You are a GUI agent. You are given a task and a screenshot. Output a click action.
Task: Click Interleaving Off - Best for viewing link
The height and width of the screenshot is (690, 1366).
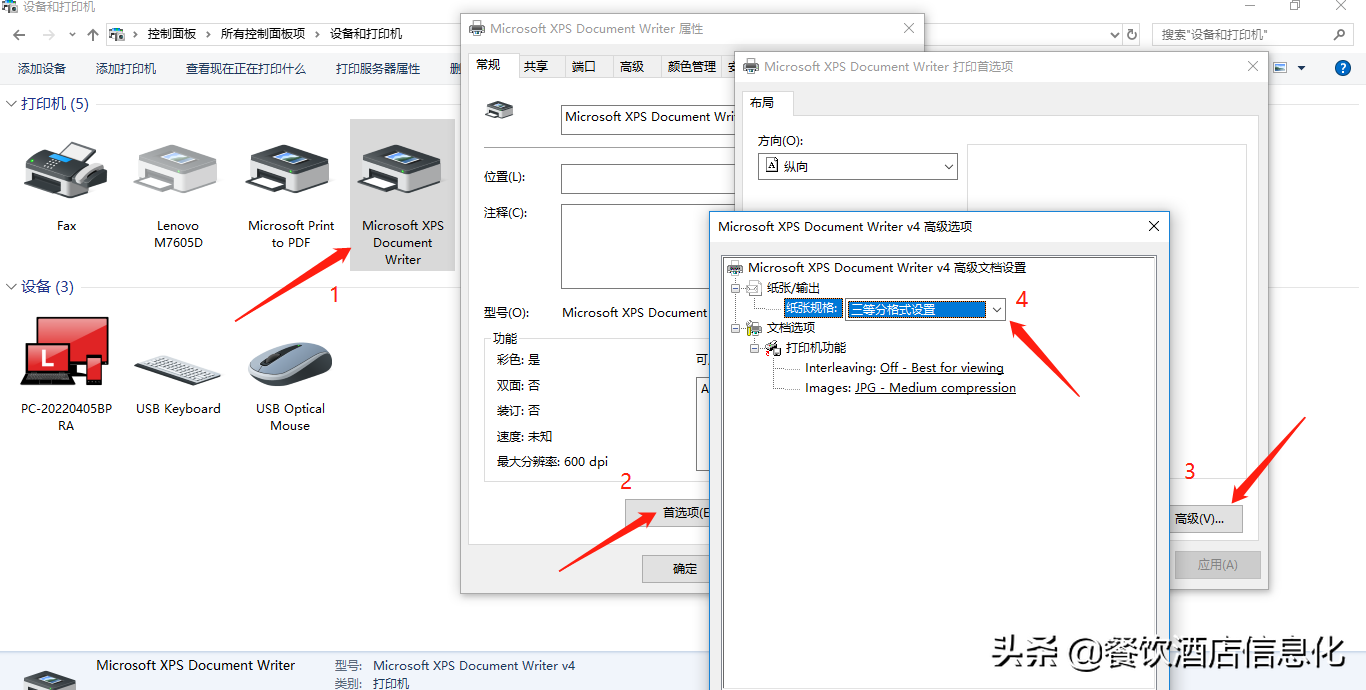(x=941, y=368)
